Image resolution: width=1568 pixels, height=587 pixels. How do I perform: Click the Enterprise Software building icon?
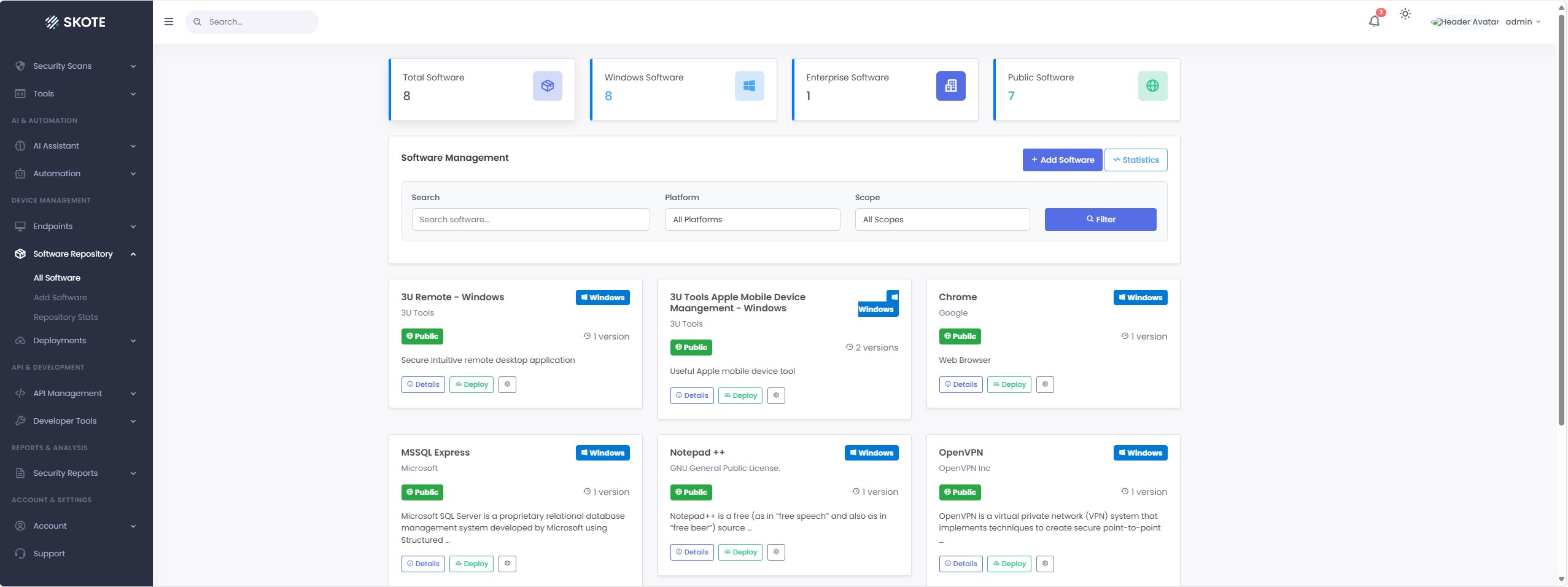coord(950,86)
